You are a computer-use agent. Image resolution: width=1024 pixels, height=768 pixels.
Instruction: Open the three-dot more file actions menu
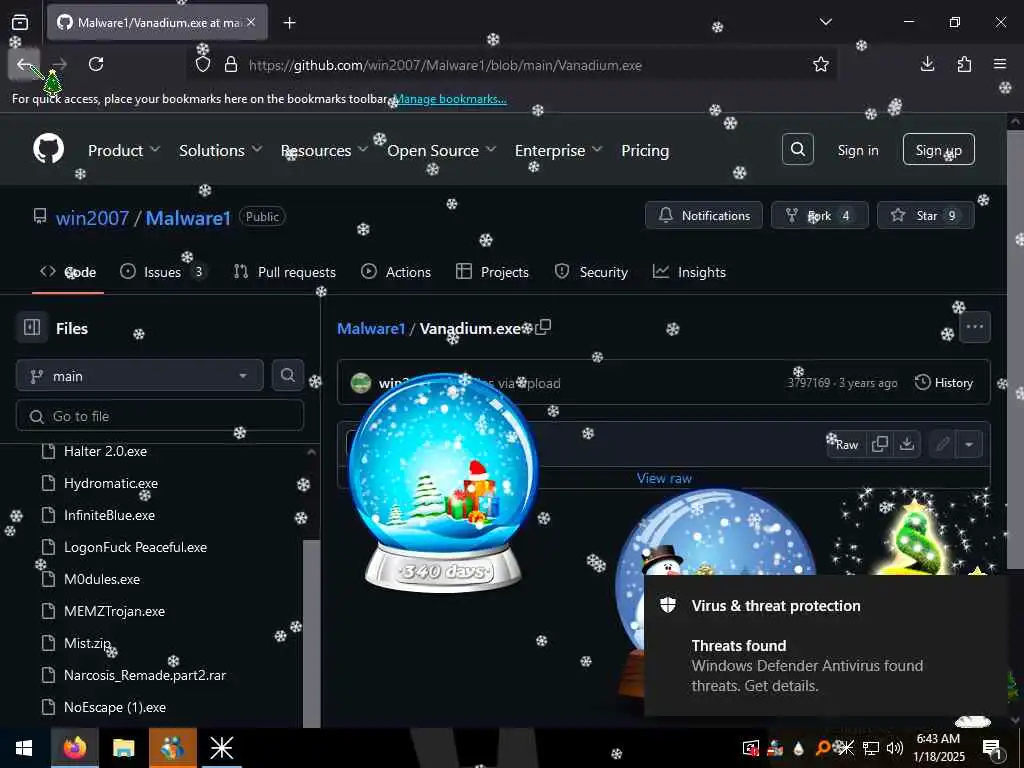[974, 327]
